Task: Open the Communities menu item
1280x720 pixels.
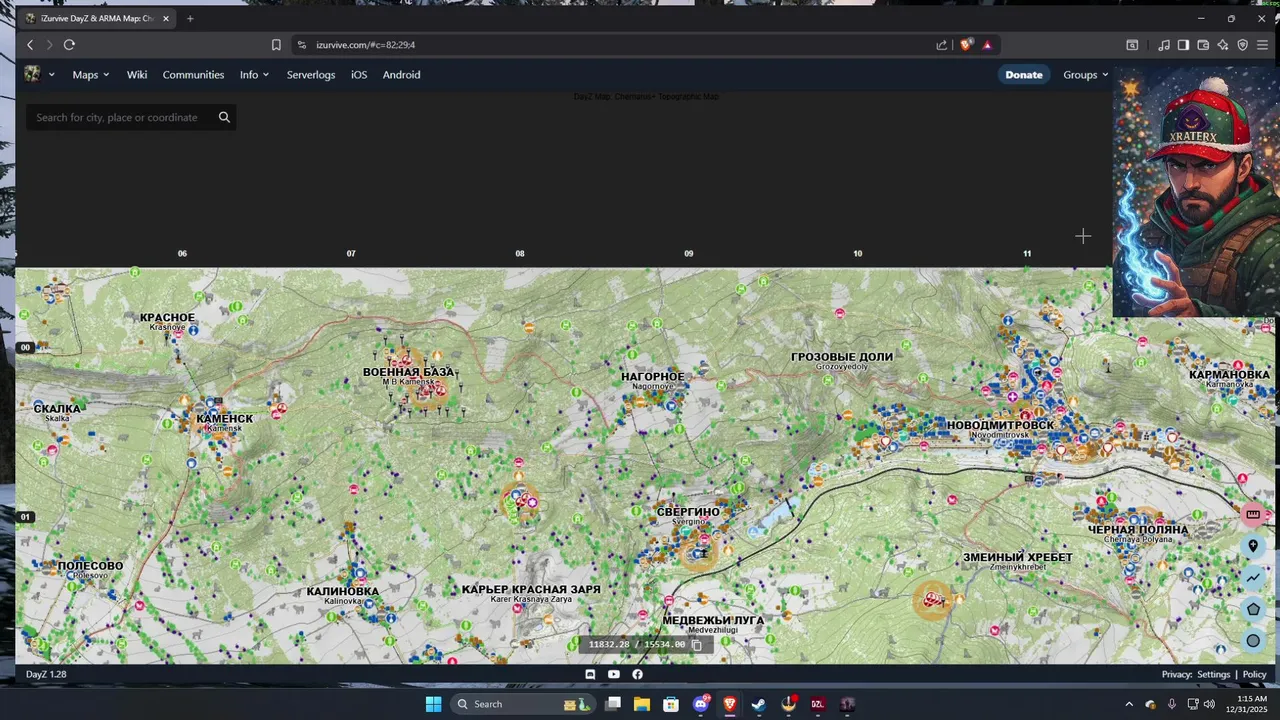Action: [193, 75]
